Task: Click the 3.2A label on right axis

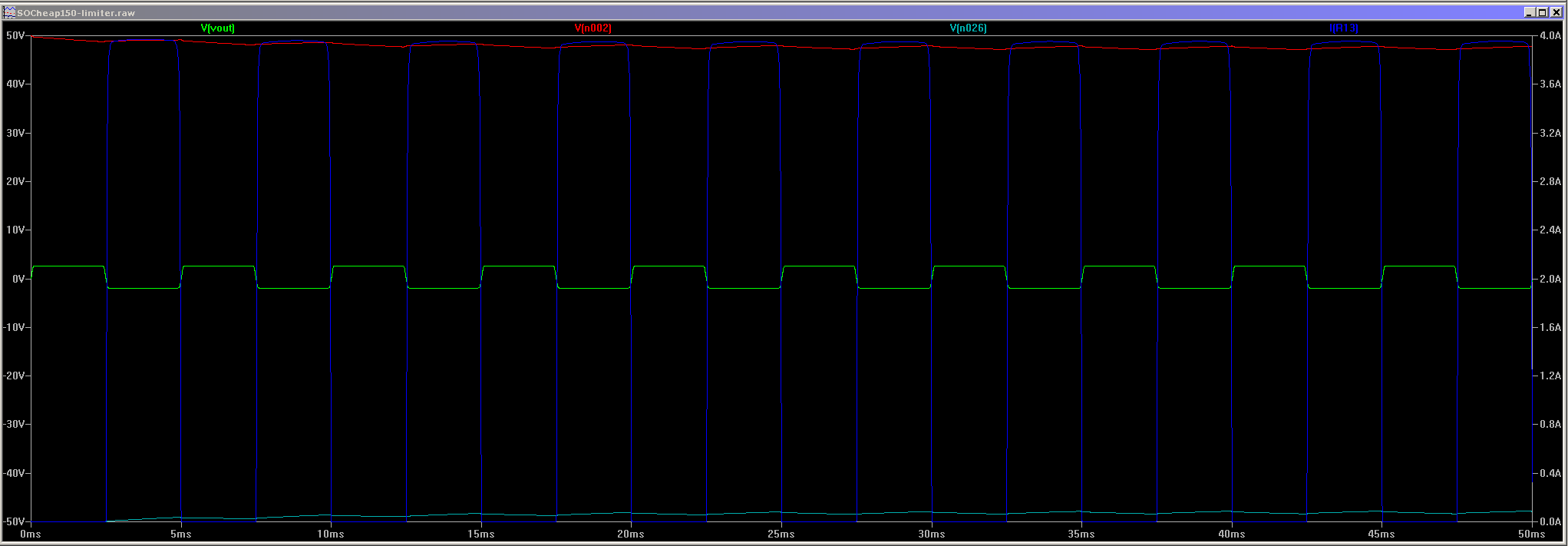Action: 1550,133
